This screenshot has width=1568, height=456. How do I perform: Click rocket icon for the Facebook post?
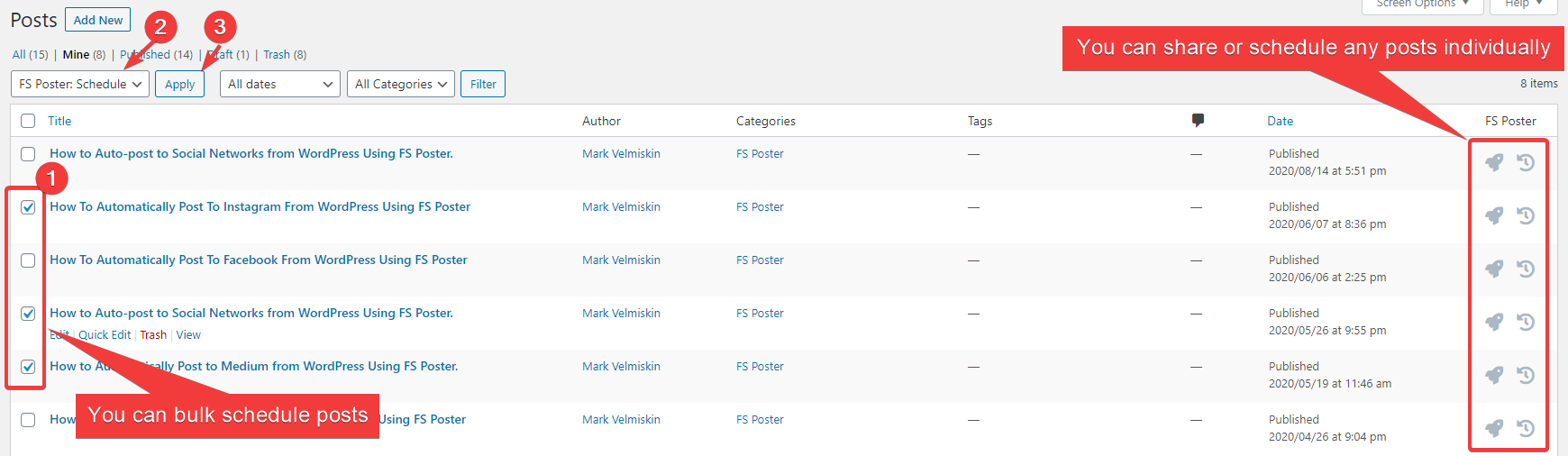coord(1494,269)
